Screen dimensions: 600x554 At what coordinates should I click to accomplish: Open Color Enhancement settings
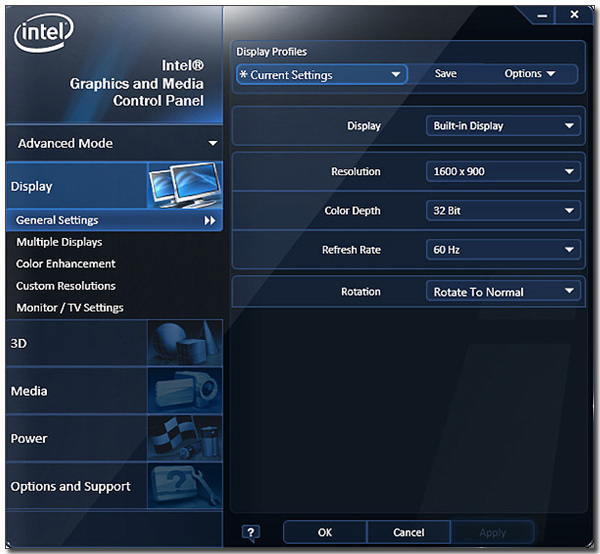pyautogui.click(x=65, y=264)
